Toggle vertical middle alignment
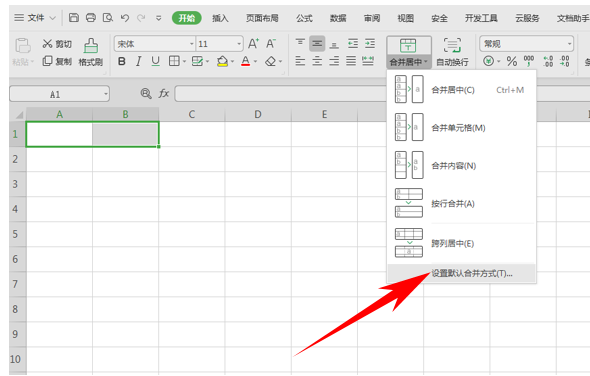The image size is (590, 376). 317,44
